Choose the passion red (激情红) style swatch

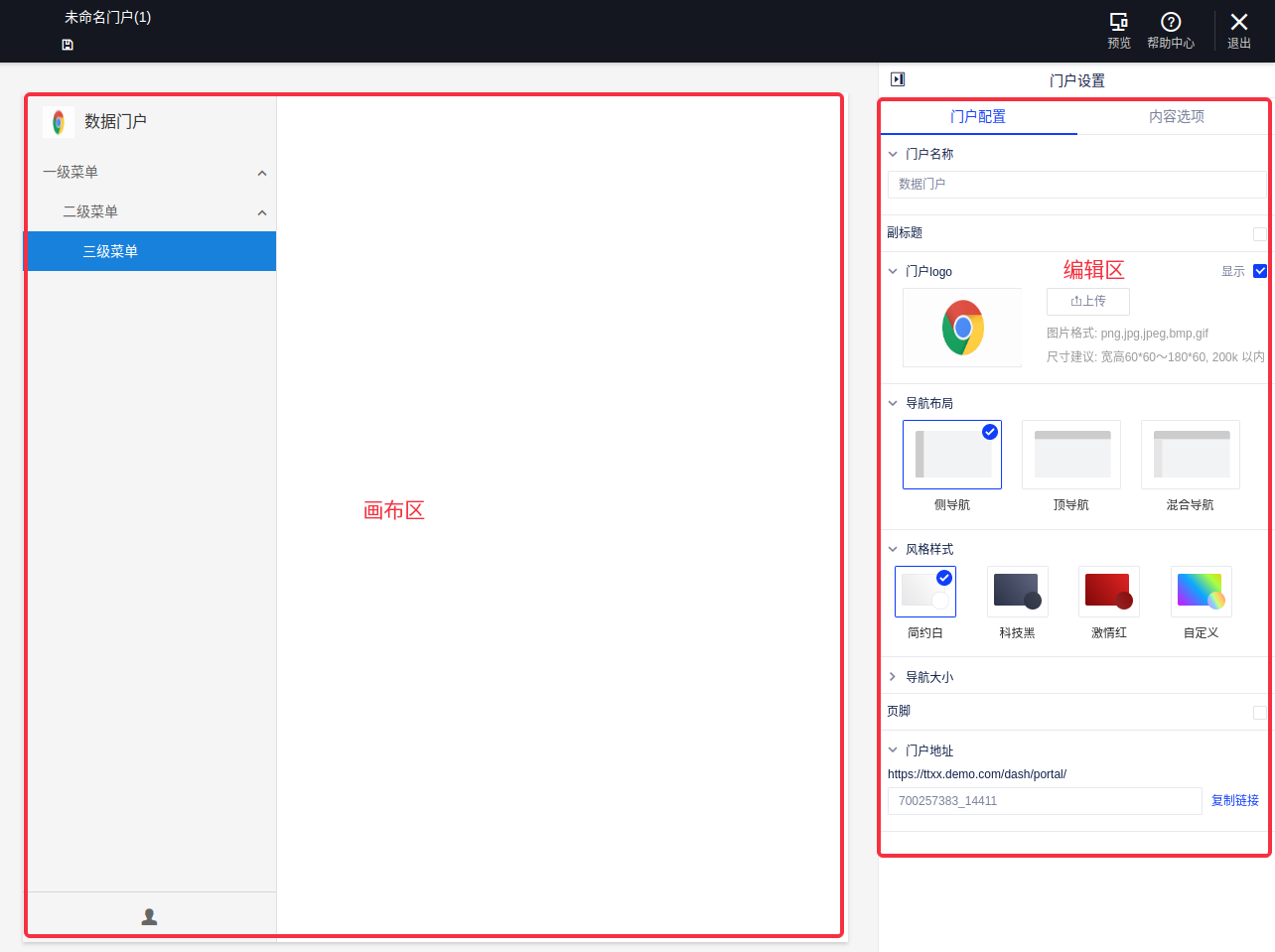[1109, 592]
